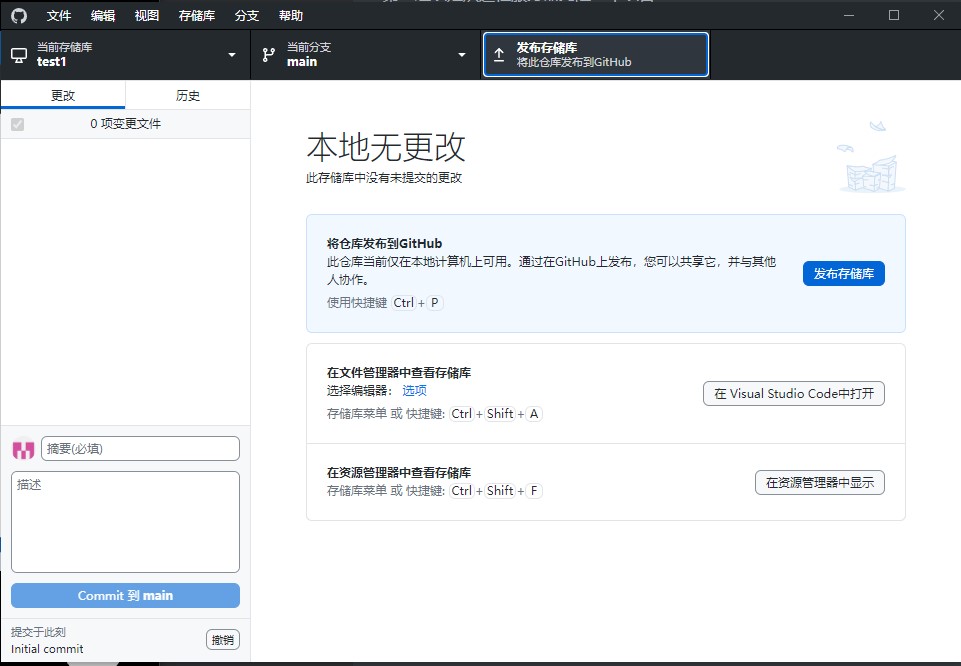Toggle the 0 项变更文件 select-all checkbox
The image size is (961, 666).
(x=17, y=124)
